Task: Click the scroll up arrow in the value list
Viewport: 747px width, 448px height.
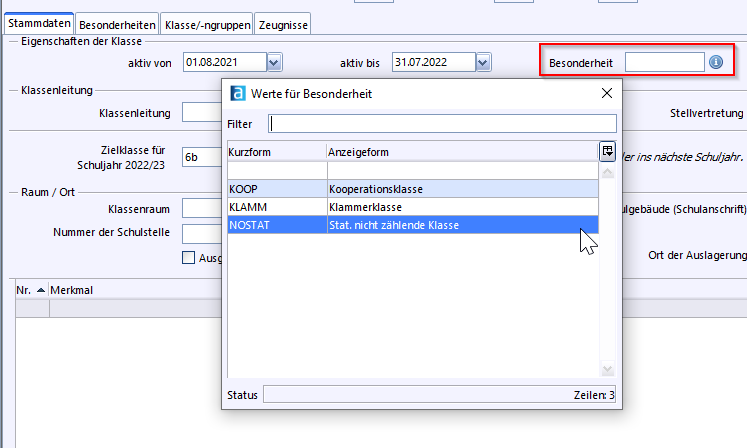Action: [606, 172]
